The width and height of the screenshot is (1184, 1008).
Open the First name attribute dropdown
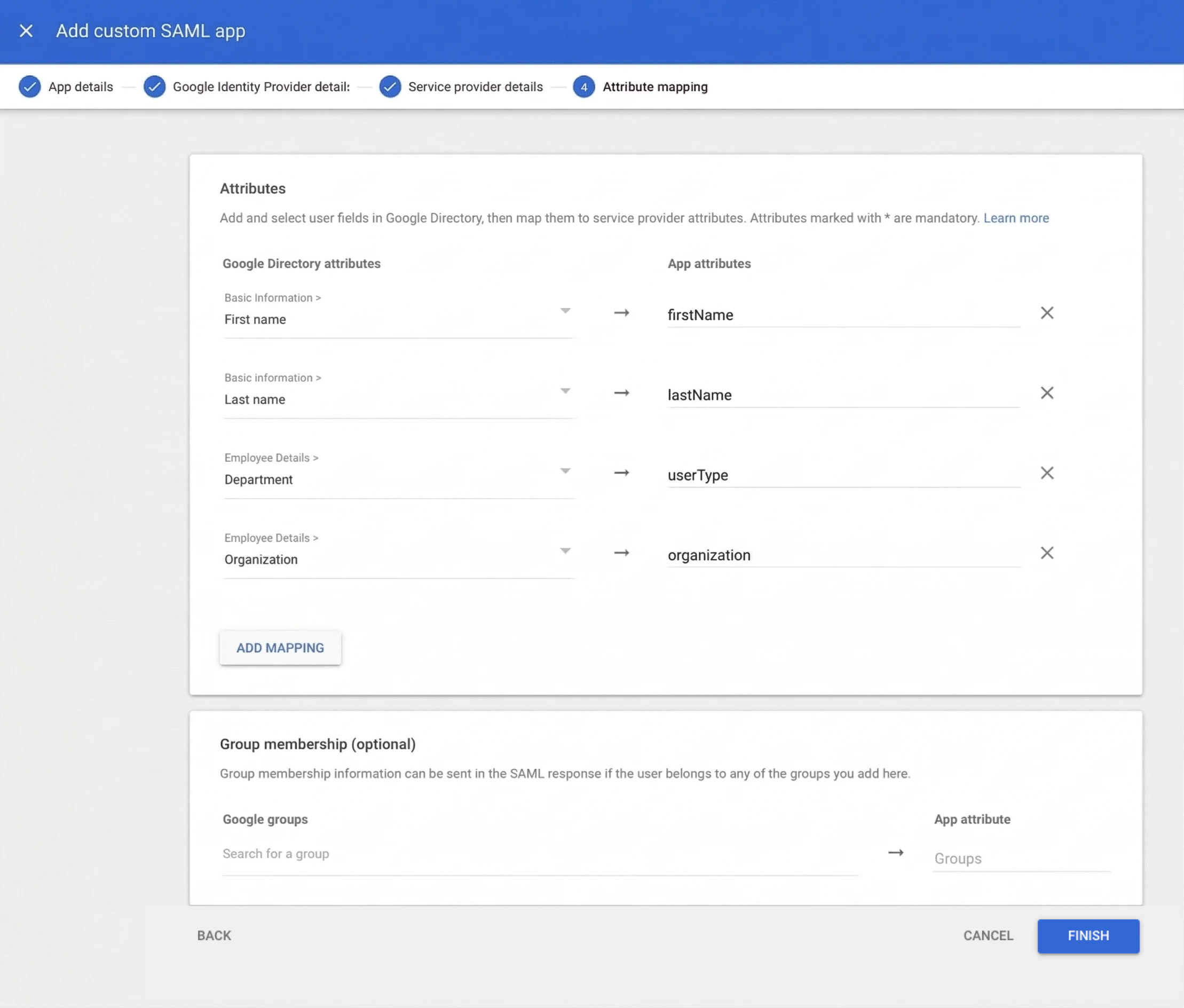(565, 310)
